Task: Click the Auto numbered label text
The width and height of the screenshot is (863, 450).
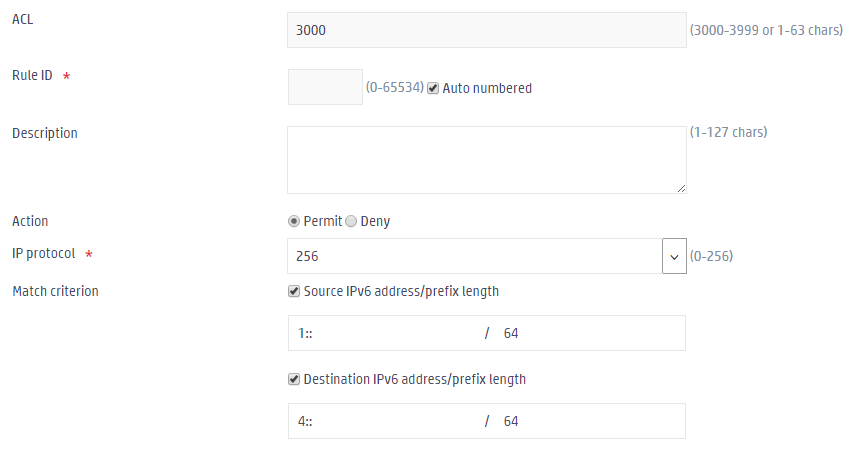Action: click(x=487, y=89)
